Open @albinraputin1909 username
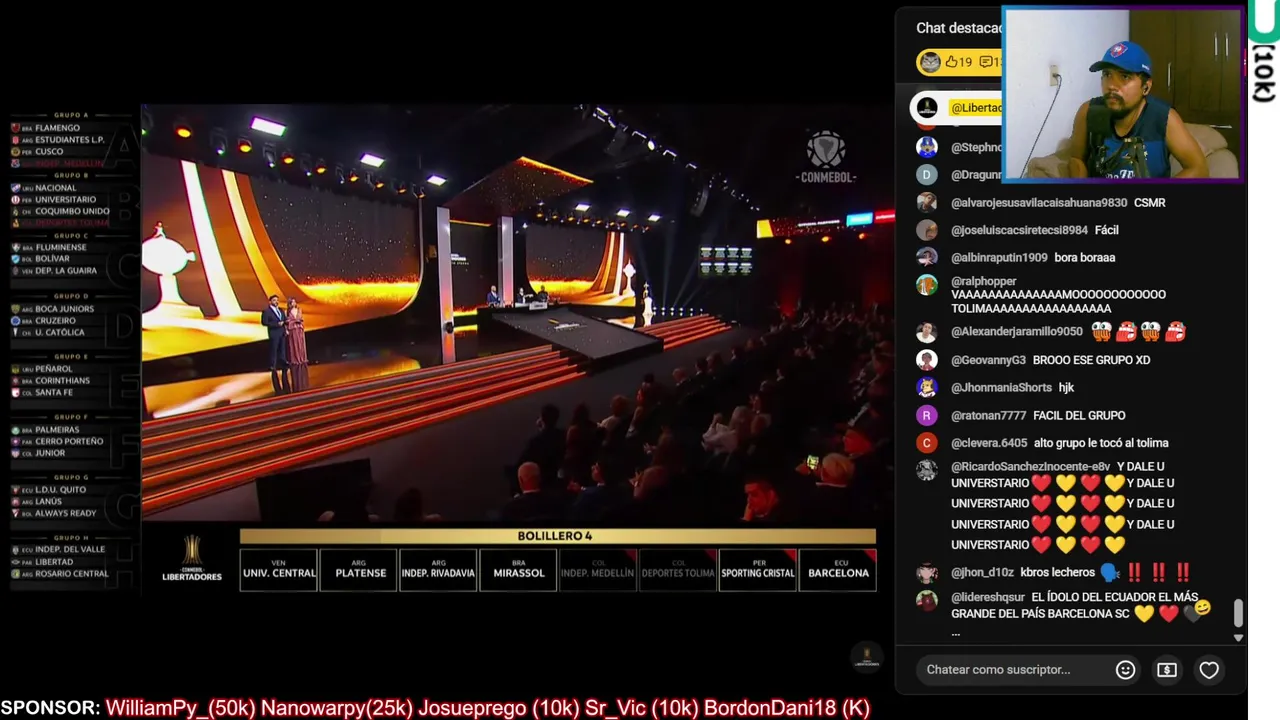This screenshot has height=720, width=1280. coord(999,258)
